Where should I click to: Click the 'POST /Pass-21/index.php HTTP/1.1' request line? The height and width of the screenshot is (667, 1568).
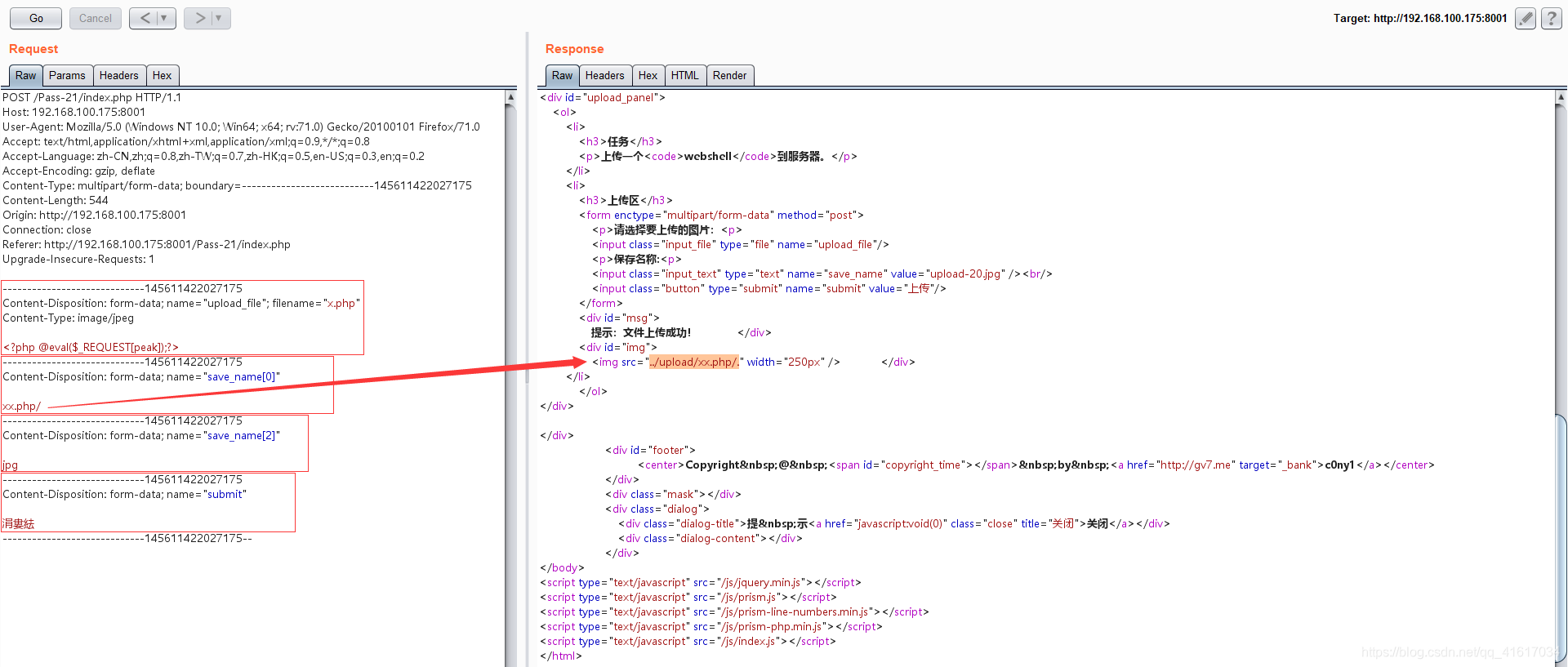coord(92,97)
